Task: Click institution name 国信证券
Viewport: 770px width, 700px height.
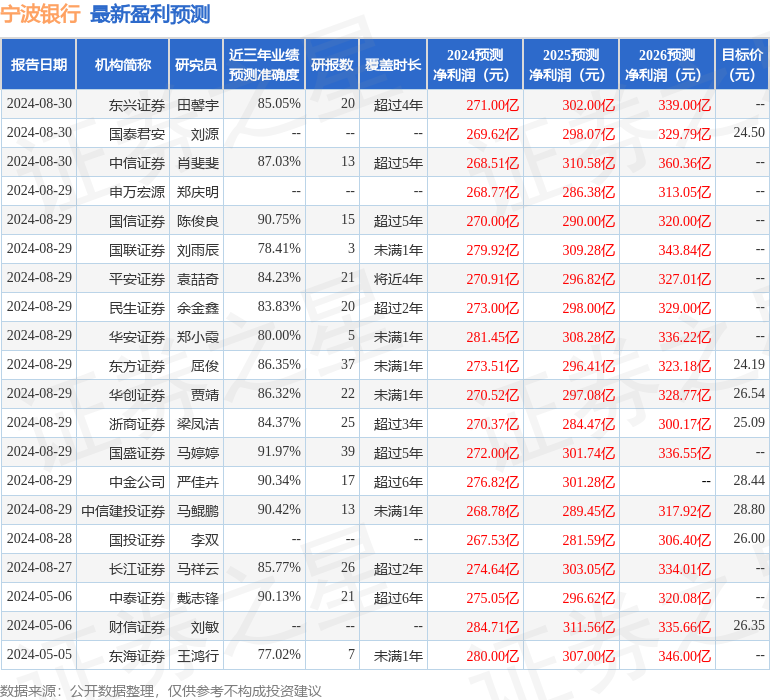Action: 137,221
